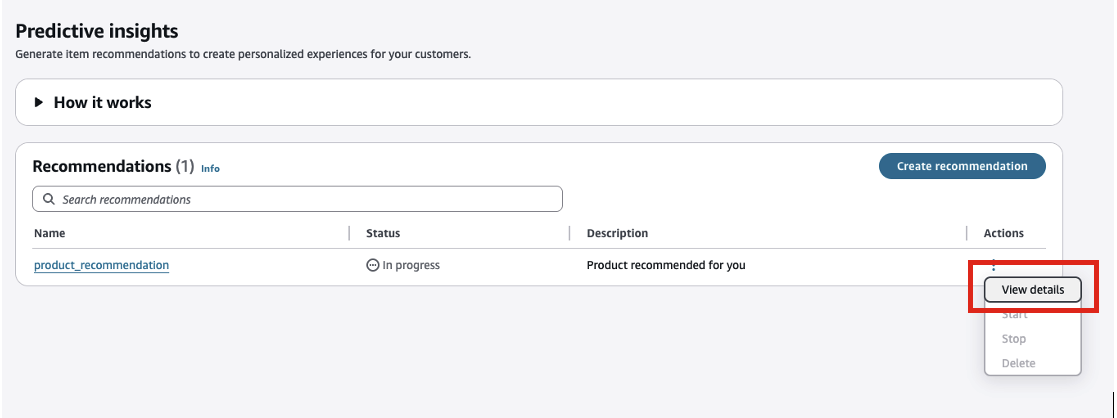The width and height of the screenshot is (1117, 418).
Task: Click the divider between Description and Actions
Action: tap(967, 233)
